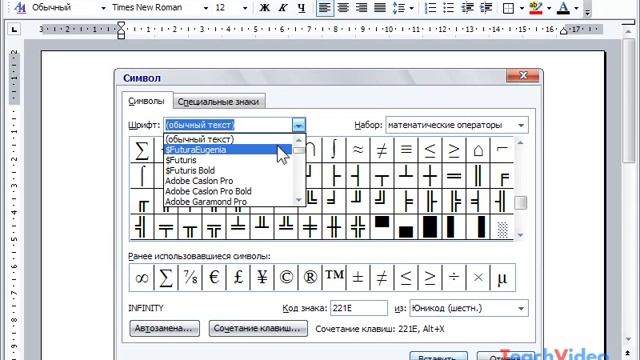Choose recently used euro € symbol
The width and height of the screenshot is (640, 360).
214,278
